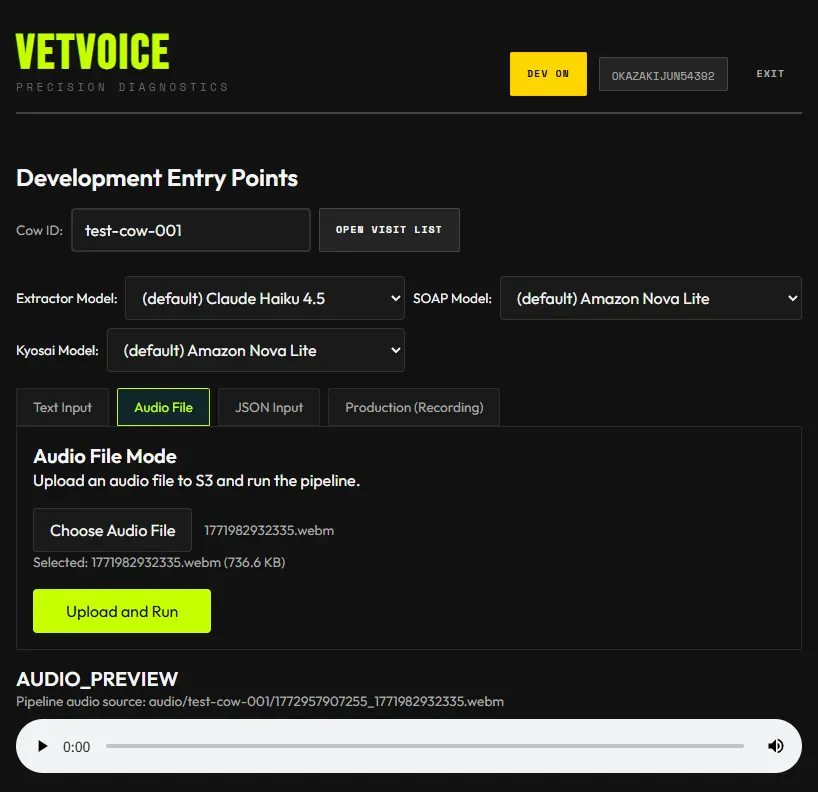Click the 'Extractor Model:' label
The width and height of the screenshot is (818, 792).
click(x=67, y=298)
